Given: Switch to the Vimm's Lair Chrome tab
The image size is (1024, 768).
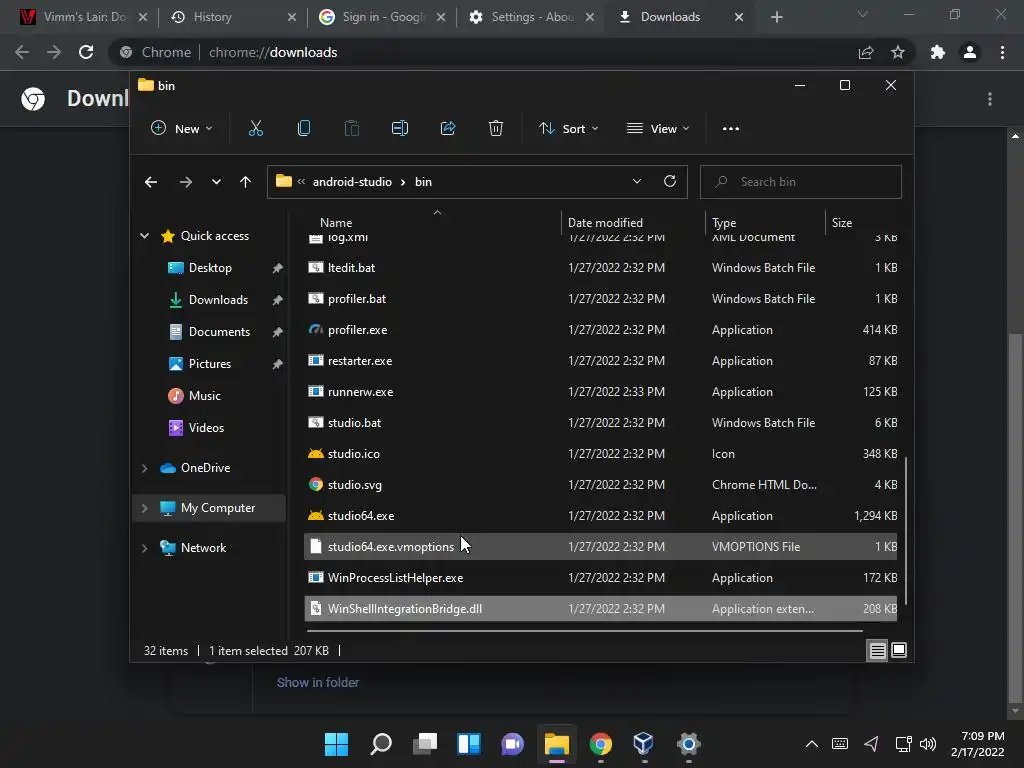Looking at the screenshot, I should pos(84,17).
